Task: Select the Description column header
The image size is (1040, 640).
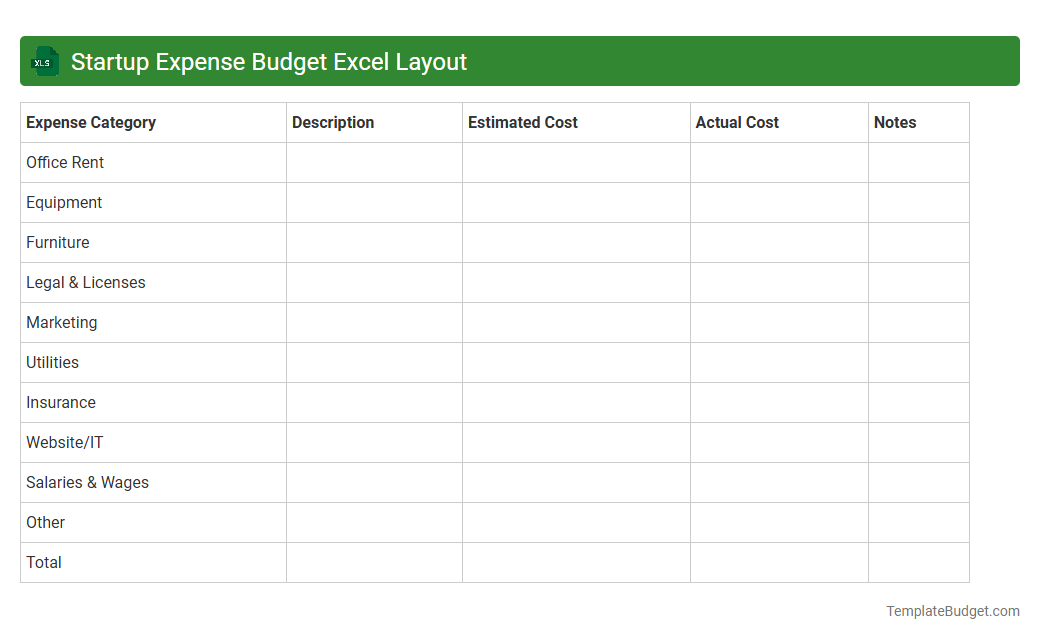Action: pos(333,122)
